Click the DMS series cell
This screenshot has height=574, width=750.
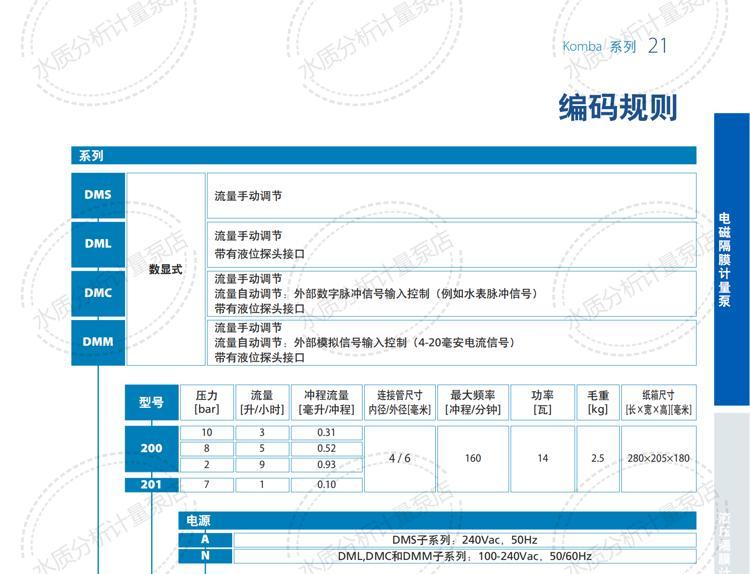click(x=98, y=195)
